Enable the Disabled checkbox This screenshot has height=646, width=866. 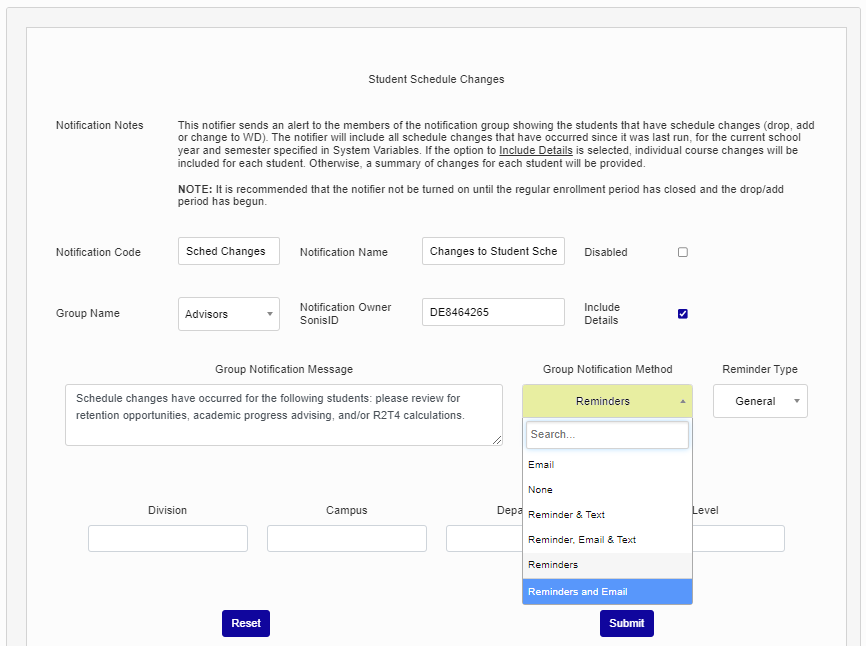coord(683,252)
